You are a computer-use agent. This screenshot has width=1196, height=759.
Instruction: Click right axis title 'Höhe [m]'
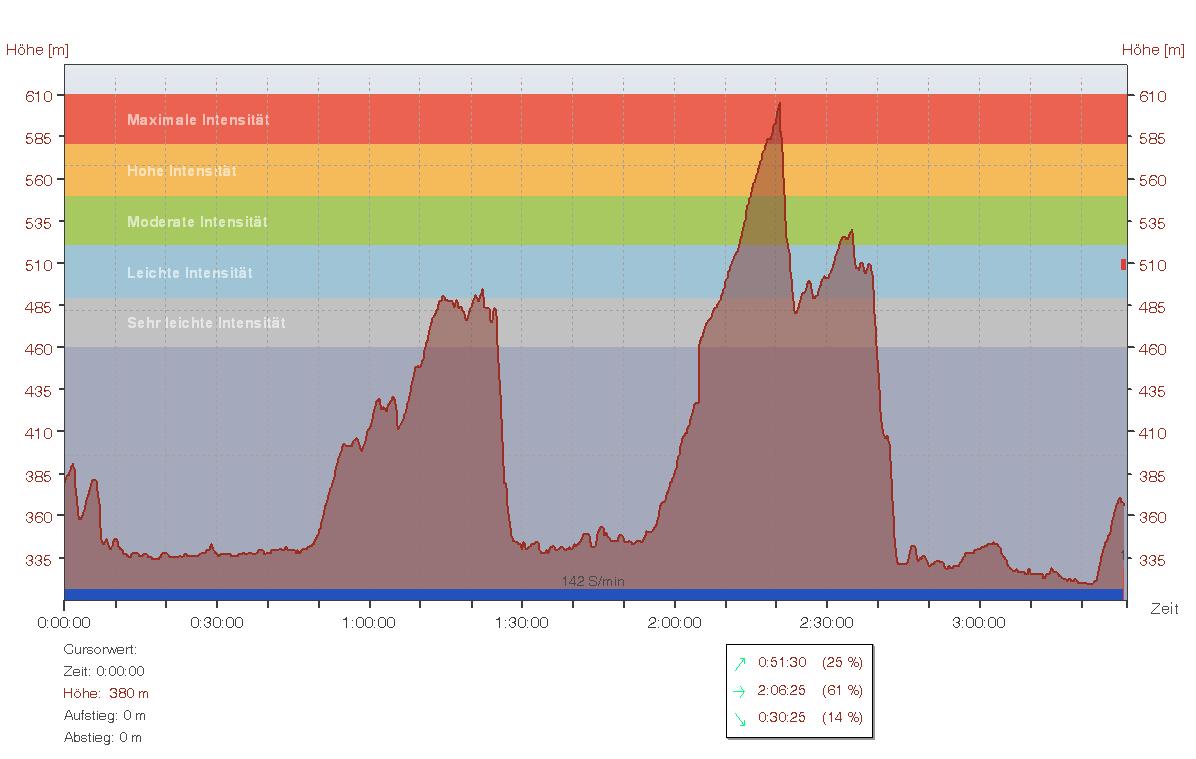click(x=1153, y=50)
